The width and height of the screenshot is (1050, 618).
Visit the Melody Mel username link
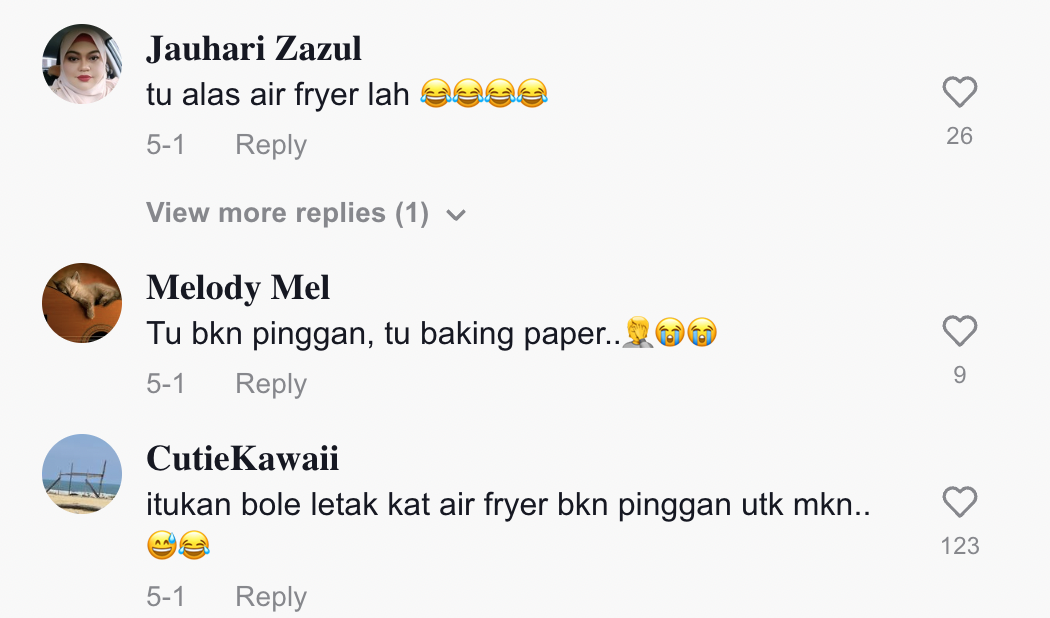[x=238, y=288]
